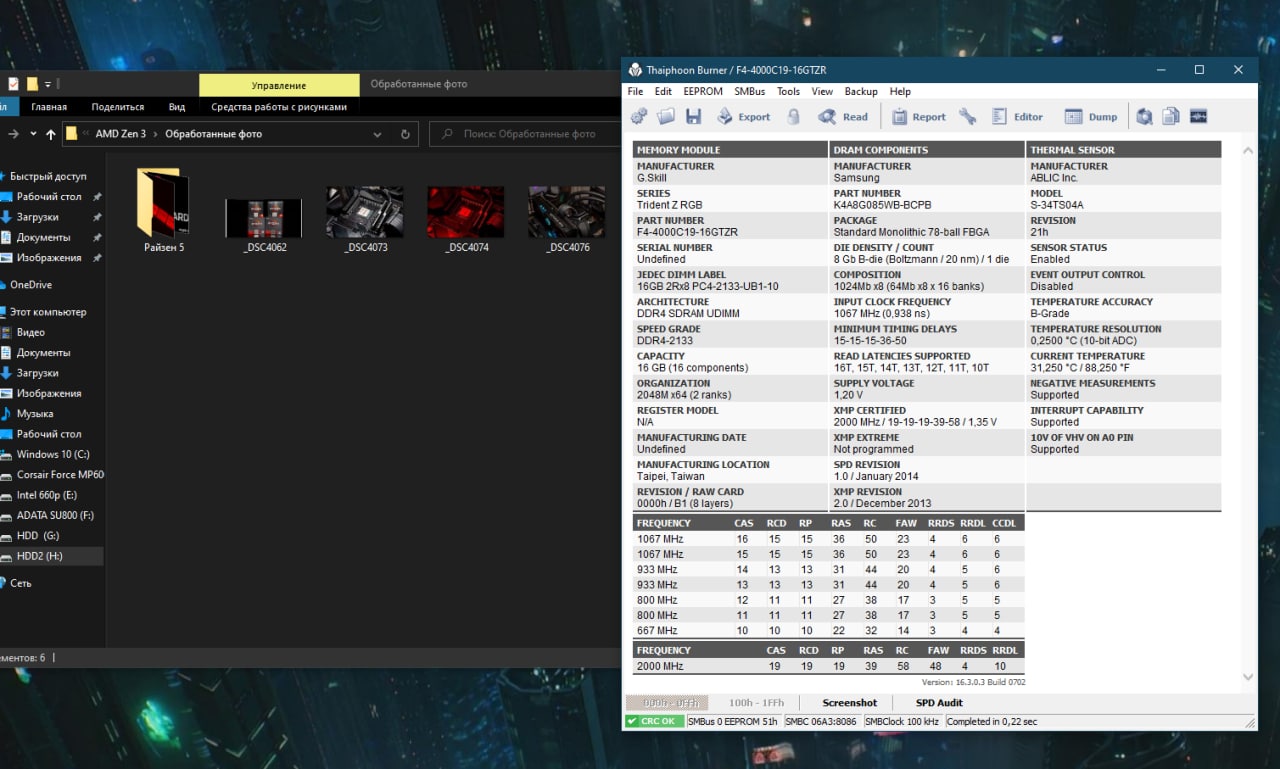1280x769 pixels.
Task: Open the Report toolbar button
Action: tap(918, 117)
